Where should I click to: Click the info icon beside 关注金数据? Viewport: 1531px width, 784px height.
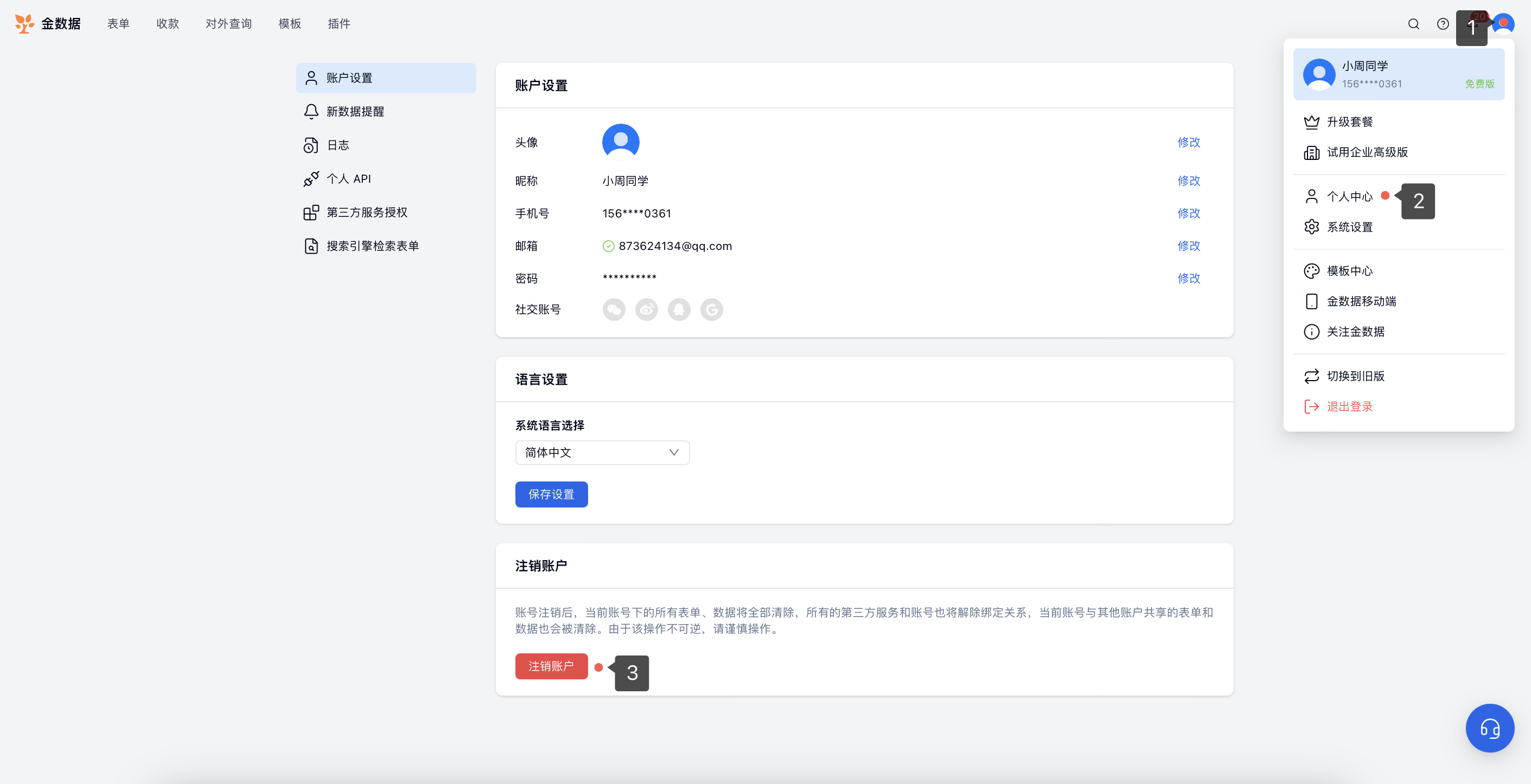(1312, 331)
